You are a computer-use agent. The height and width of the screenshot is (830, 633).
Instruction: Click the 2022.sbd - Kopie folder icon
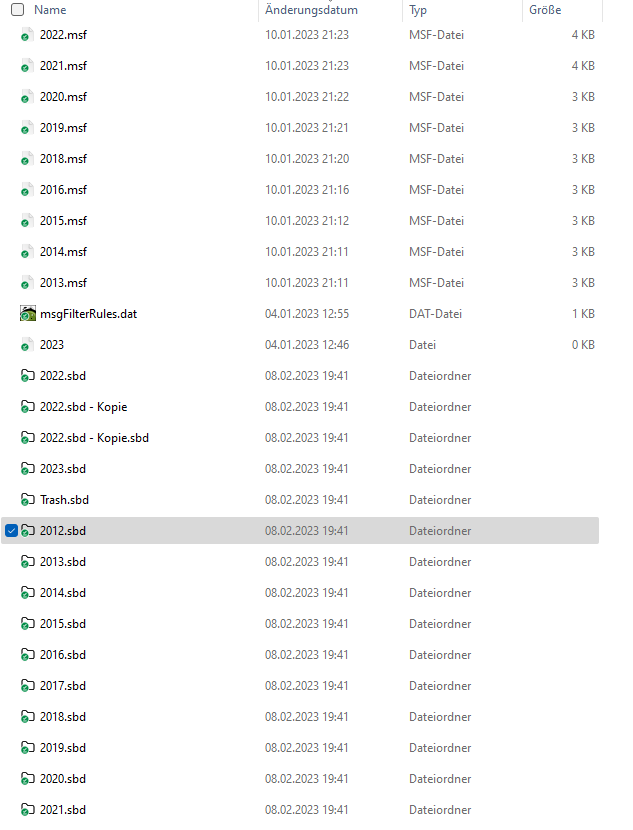[x=28, y=407]
